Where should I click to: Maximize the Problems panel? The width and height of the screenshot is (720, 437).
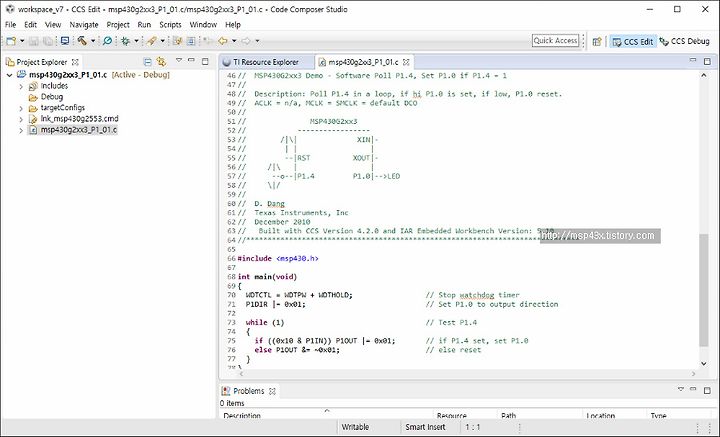tap(707, 391)
